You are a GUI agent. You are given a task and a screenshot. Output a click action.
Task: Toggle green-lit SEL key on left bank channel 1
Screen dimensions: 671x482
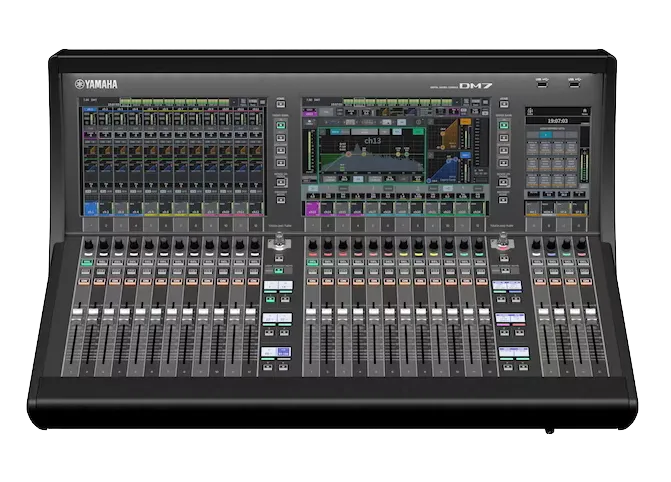click(87, 262)
